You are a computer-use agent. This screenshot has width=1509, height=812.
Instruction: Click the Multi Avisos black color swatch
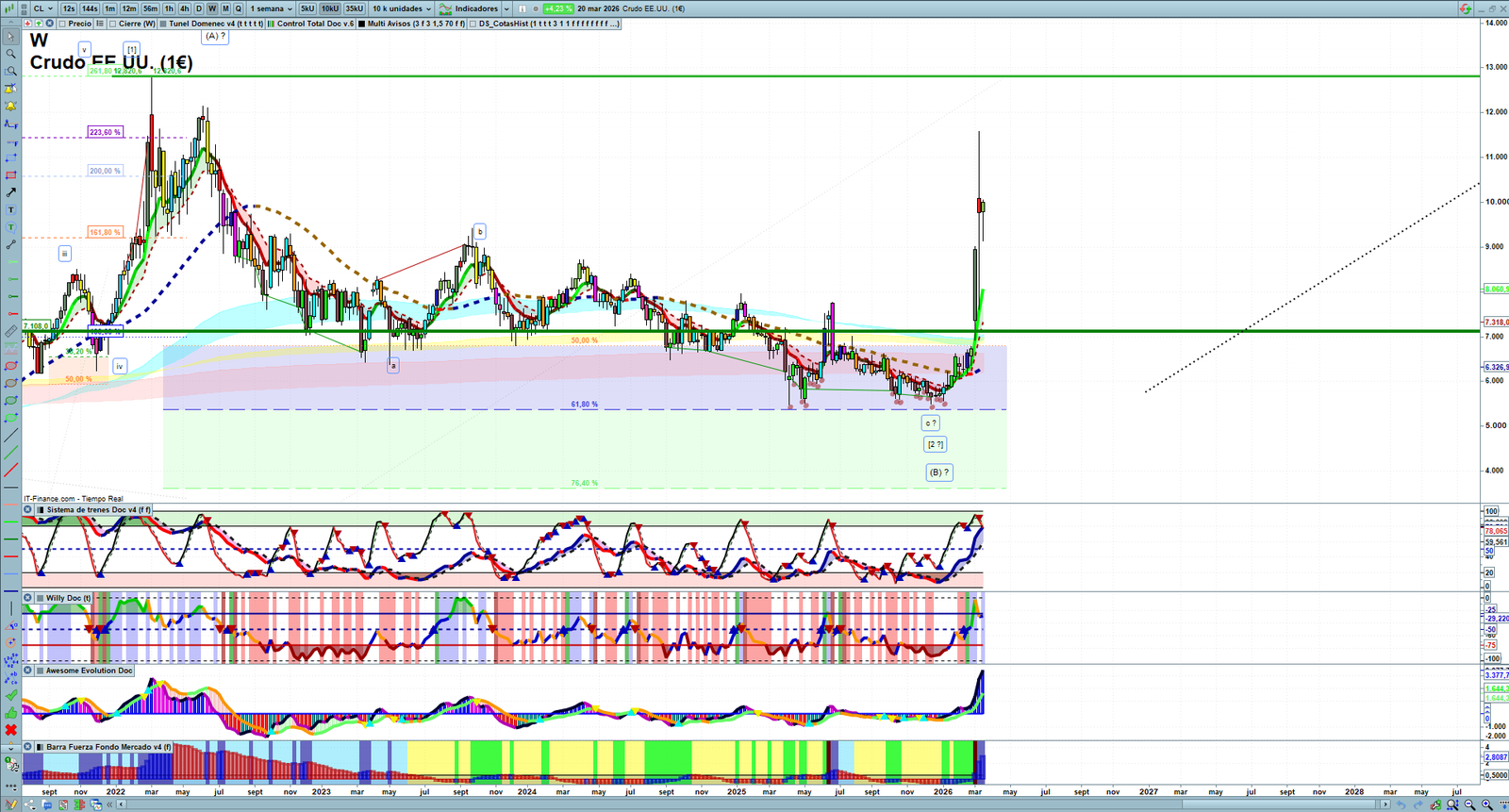pyautogui.click(x=362, y=24)
